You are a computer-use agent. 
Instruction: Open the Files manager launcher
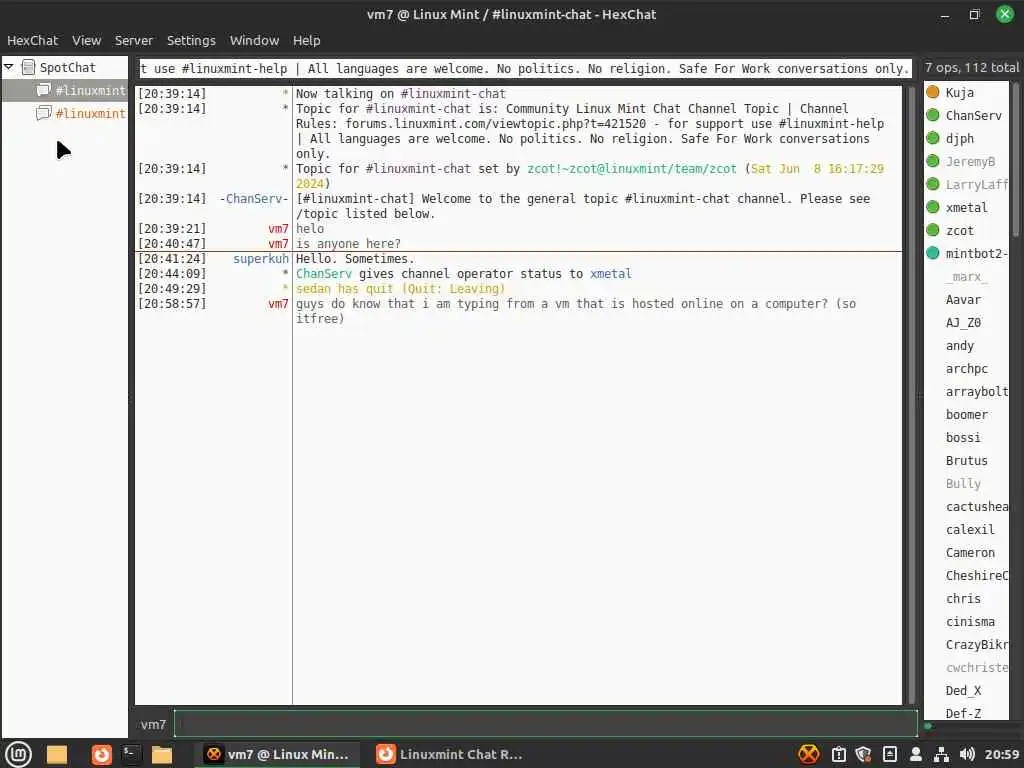(x=161, y=754)
